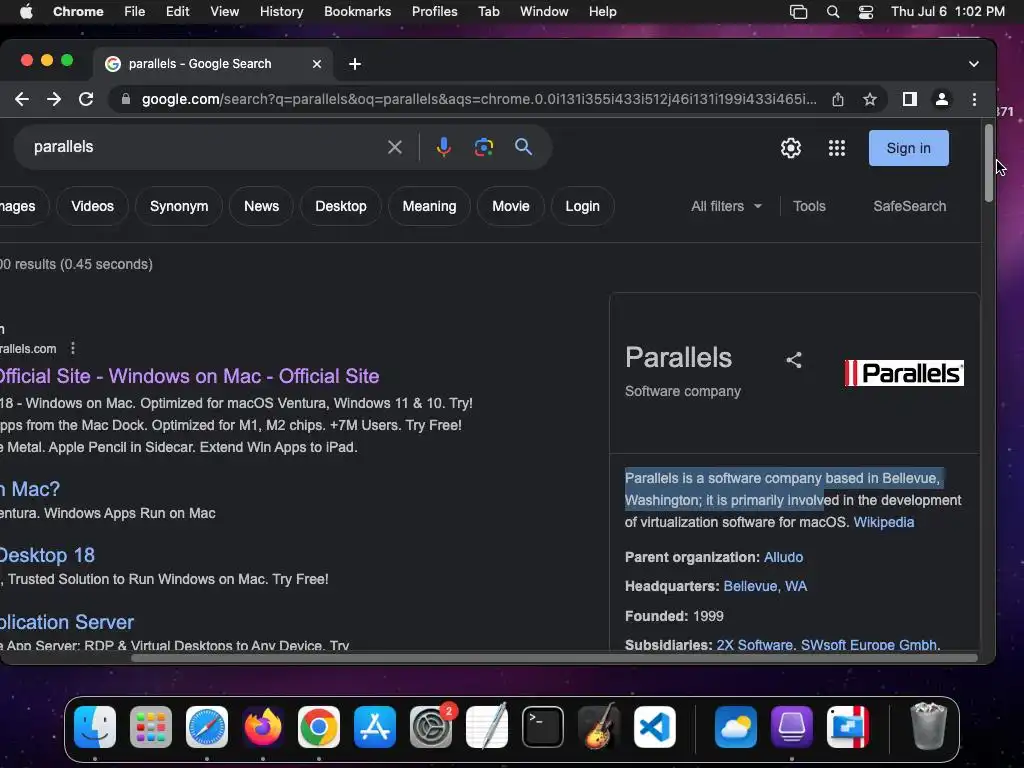
Task: Click the vertical page scrollbar
Action: coord(989,163)
